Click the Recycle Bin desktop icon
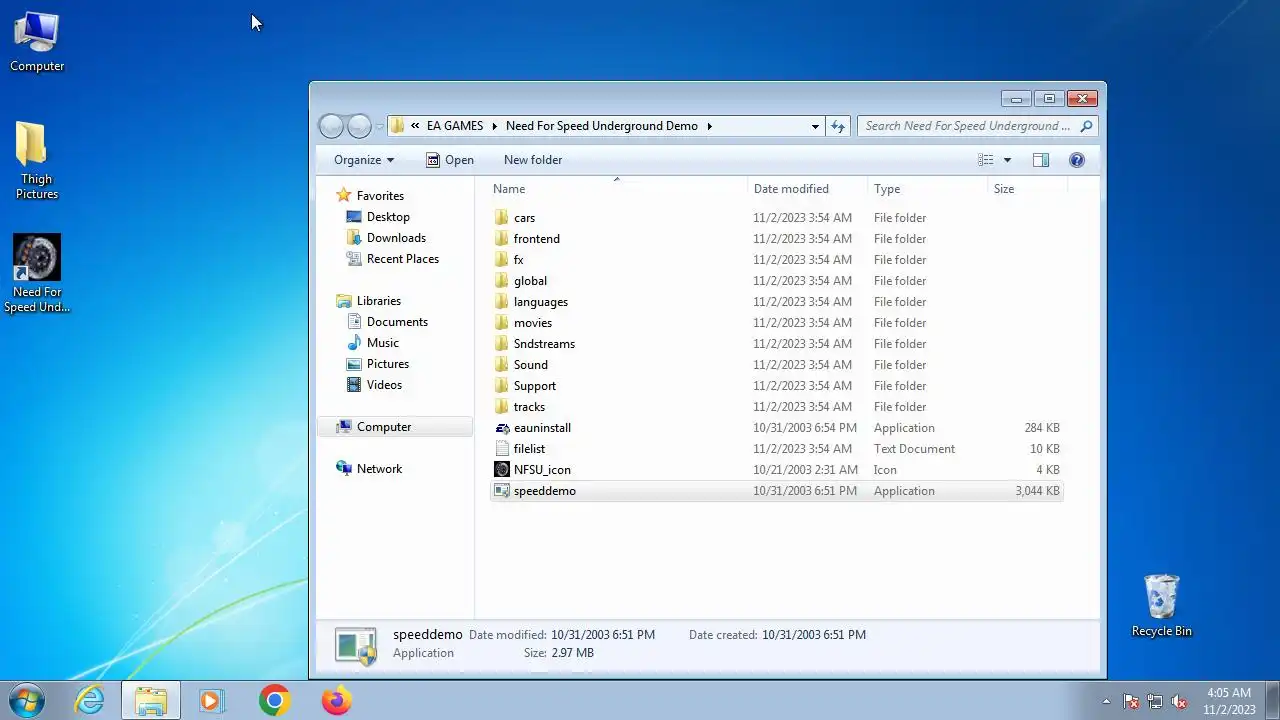The height and width of the screenshot is (720, 1280). [x=1162, y=606]
